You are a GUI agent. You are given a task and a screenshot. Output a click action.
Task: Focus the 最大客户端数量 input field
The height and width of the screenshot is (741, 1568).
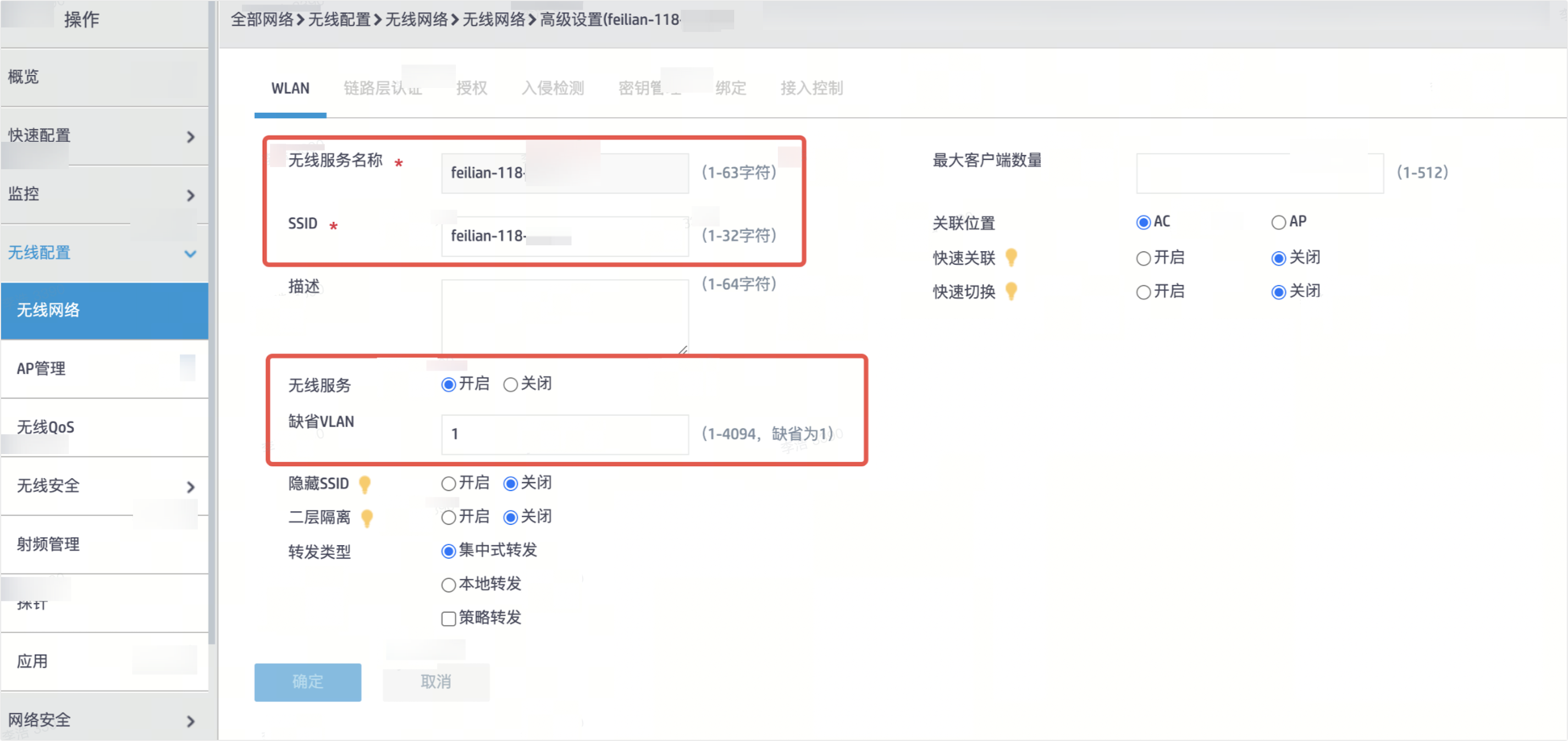[1260, 173]
